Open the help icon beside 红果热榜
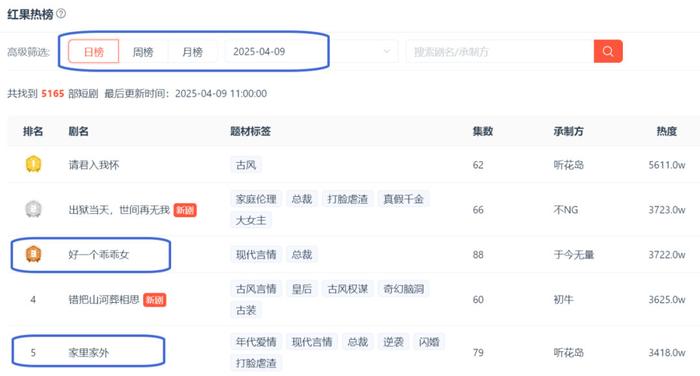This screenshot has width=700, height=376. click(62, 14)
